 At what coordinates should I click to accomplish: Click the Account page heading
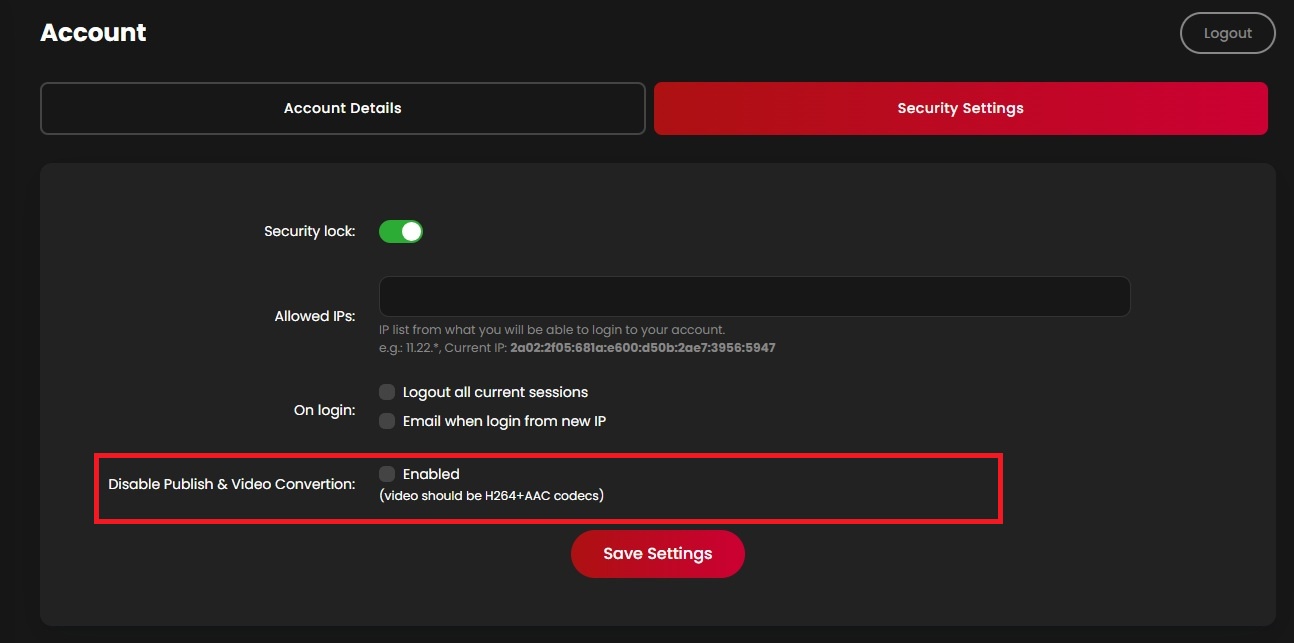93,33
